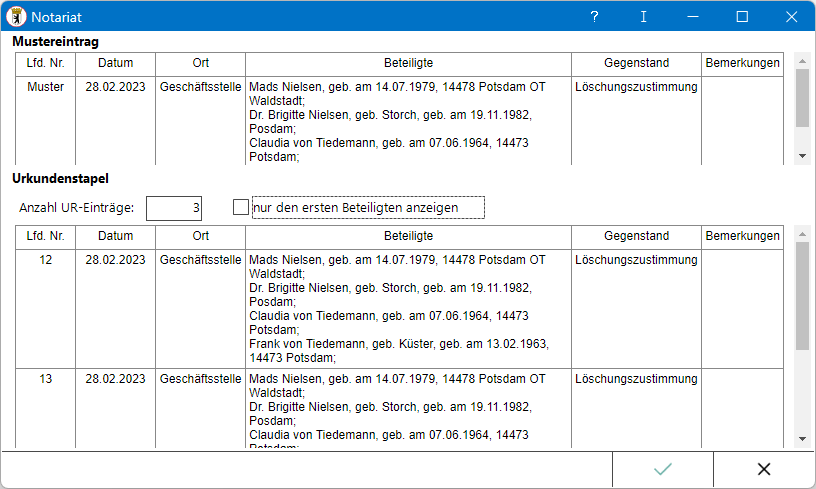The width and height of the screenshot is (816, 489).
Task: Click 'Claudia von Tiedemann' line in row 13
Action: 389,435
